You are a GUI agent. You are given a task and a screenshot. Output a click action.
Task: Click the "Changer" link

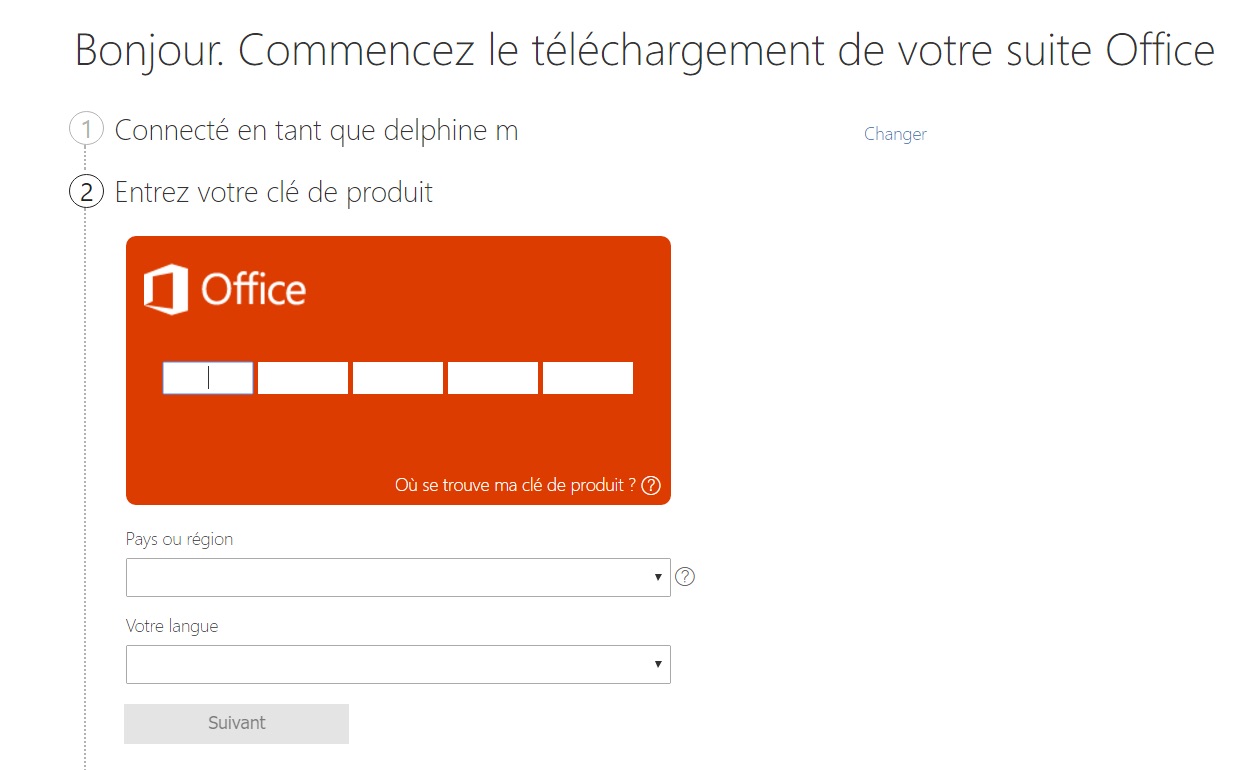[895, 134]
